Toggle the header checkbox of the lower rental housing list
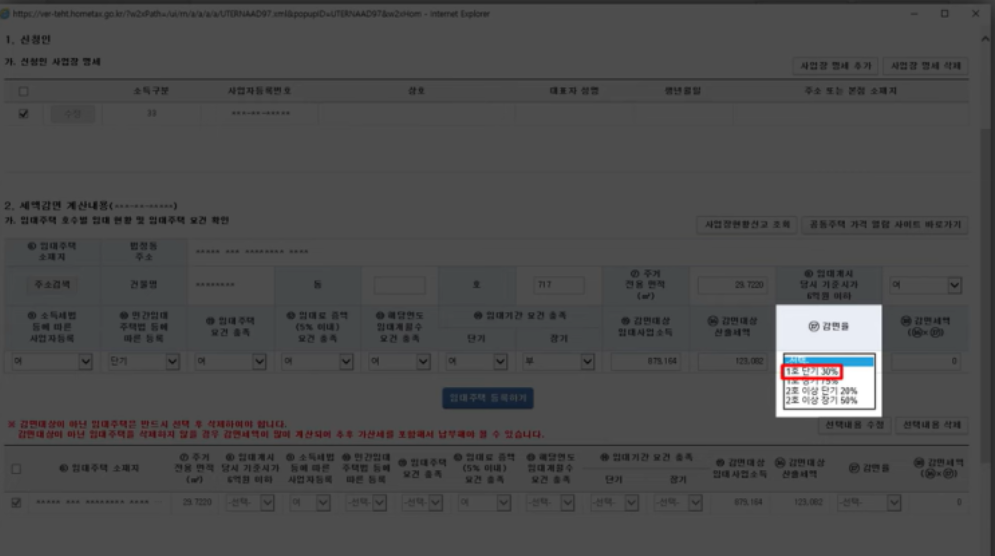Screen dimensions: 995x556 [16, 469]
